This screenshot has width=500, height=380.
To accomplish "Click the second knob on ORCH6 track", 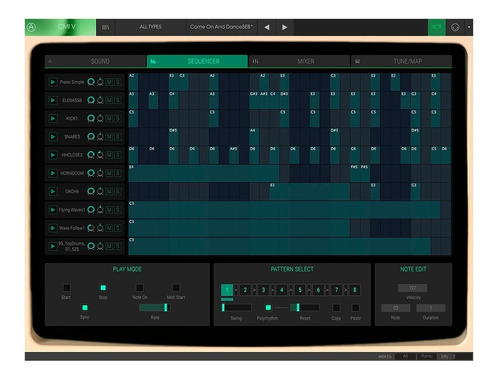I will [100, 191].
